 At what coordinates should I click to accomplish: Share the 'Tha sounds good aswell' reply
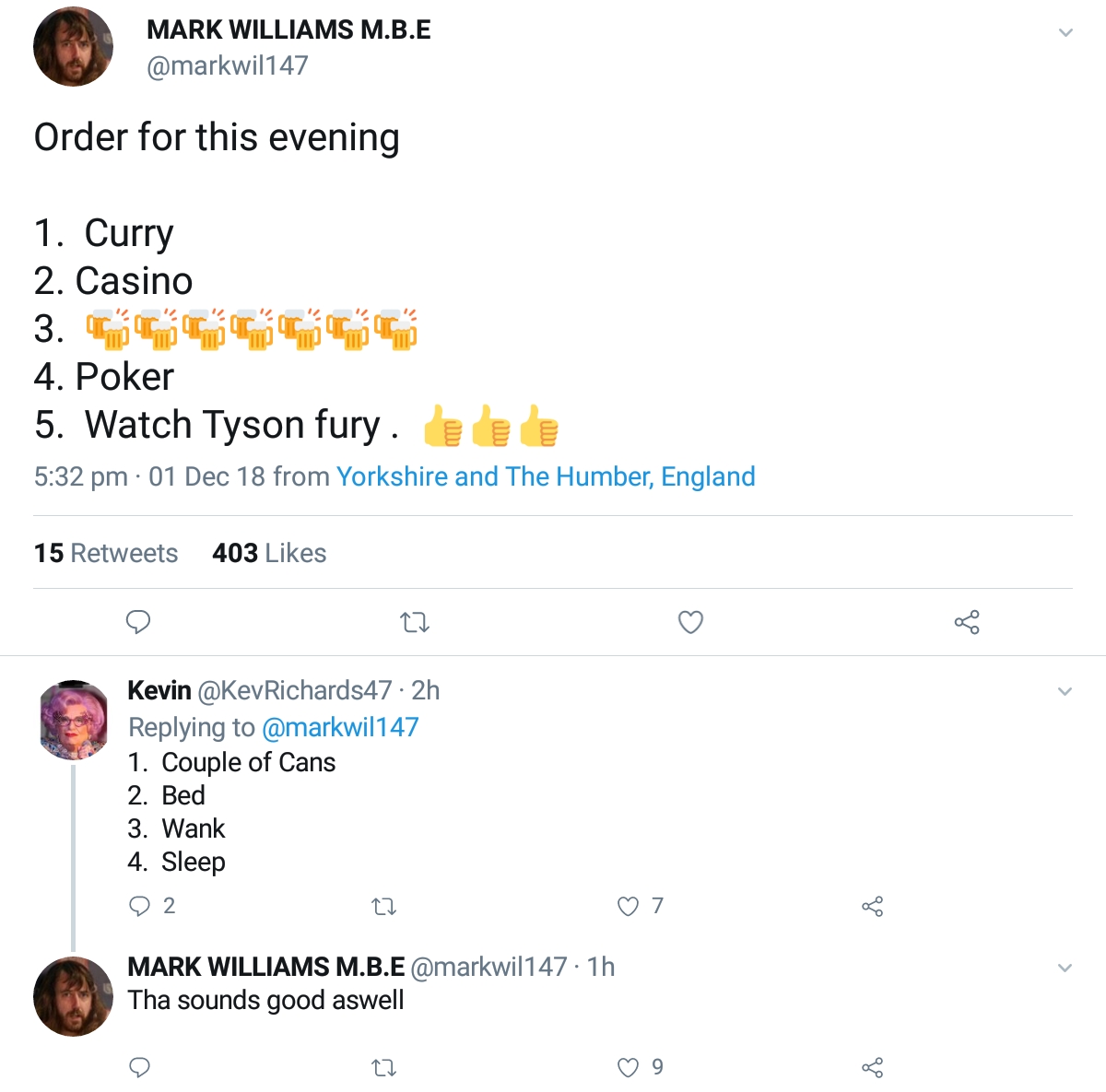click(872, 1067)
